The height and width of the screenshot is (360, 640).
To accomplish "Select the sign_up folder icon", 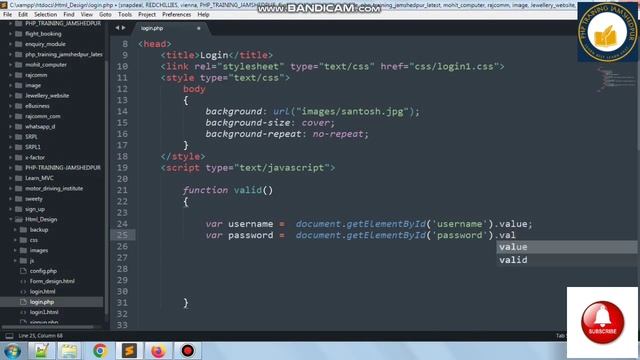I will click(18, 209).
